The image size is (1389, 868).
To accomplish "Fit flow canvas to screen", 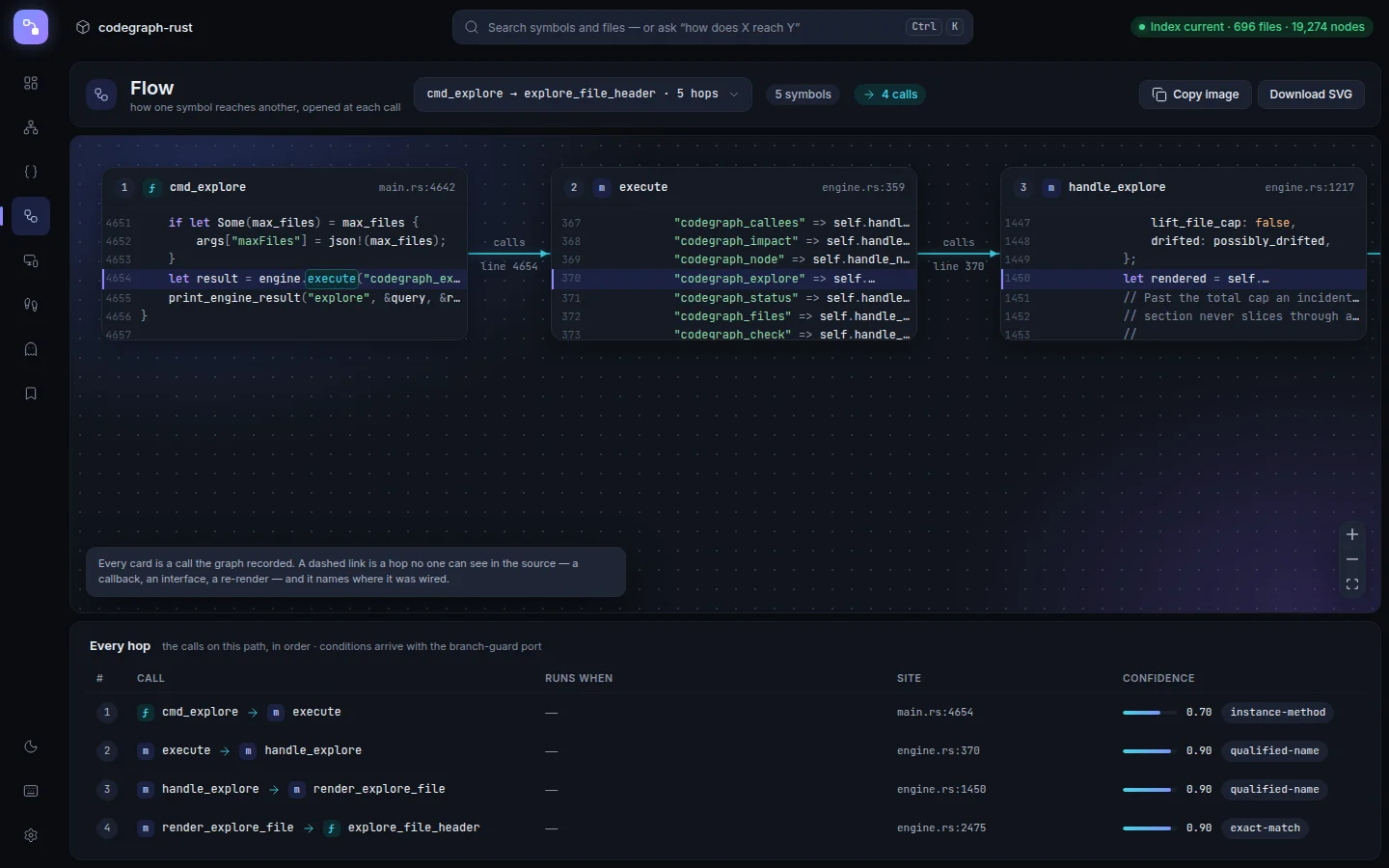I will [x=1352, y=584].
